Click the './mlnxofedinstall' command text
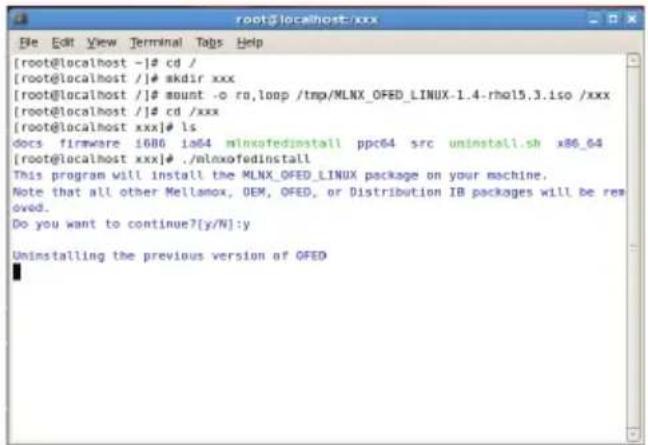This screenshot has height=445, width=648. click(x=245, y=159)
